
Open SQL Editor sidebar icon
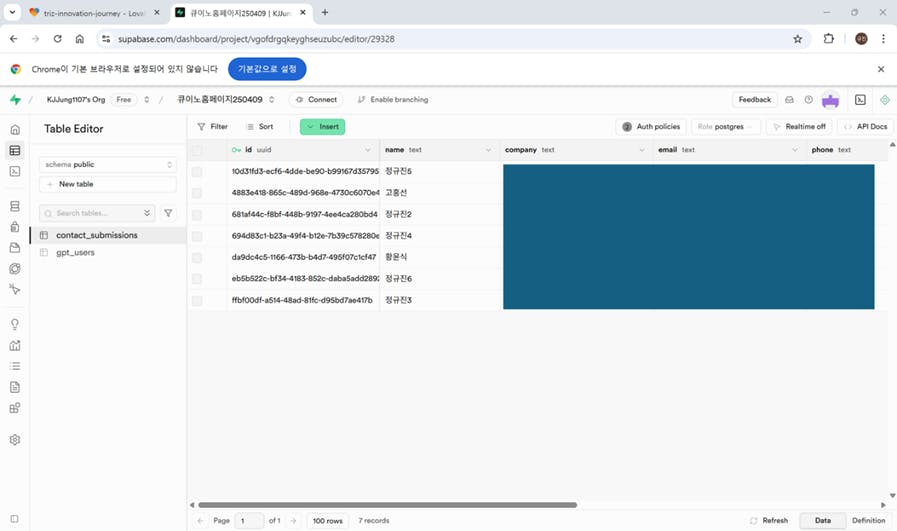coord(15,171)
